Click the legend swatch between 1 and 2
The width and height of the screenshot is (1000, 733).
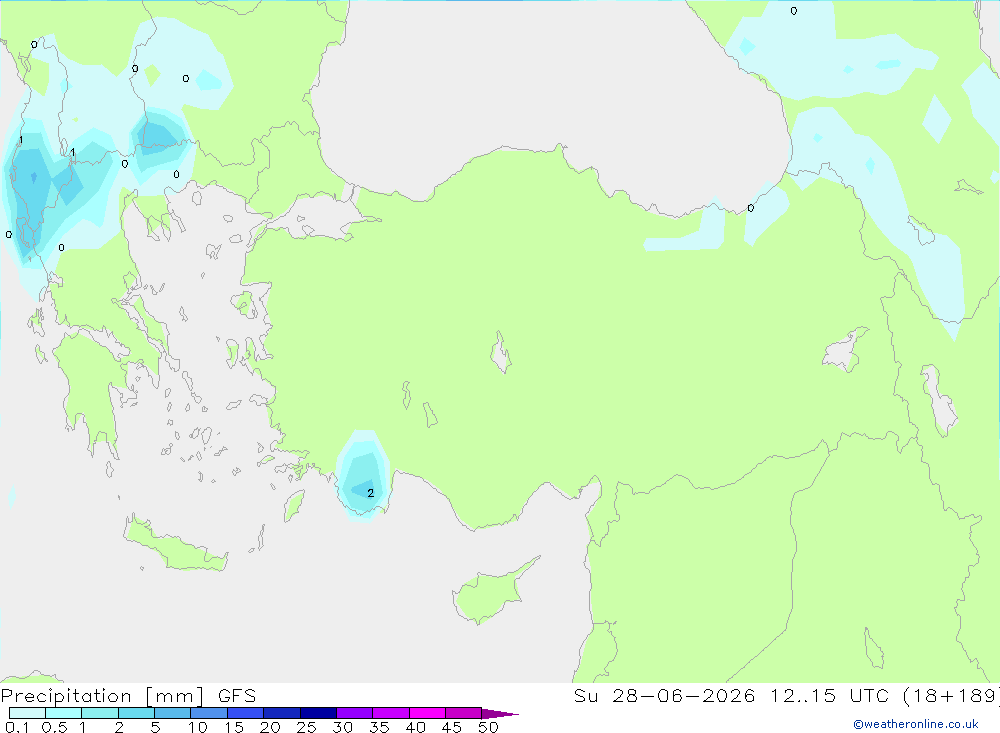click(100, 713)
